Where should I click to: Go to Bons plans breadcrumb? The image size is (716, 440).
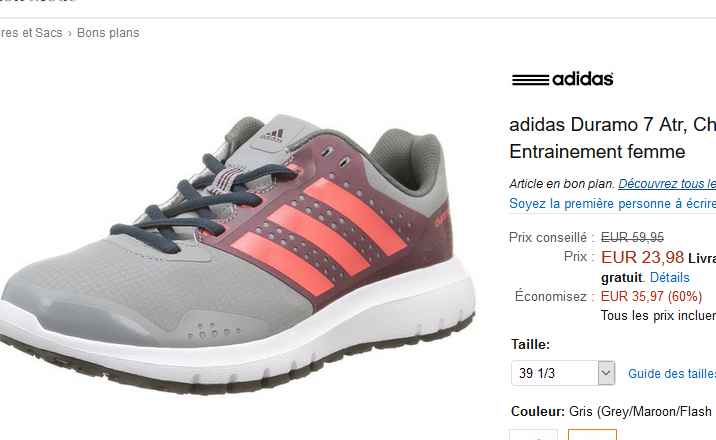pos(108,33)
